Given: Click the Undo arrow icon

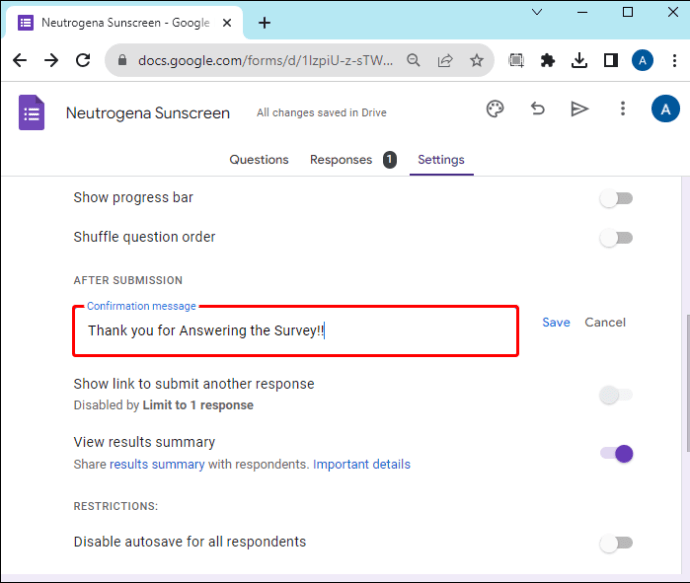Looking at the screenshot, I should pos(537,109).
